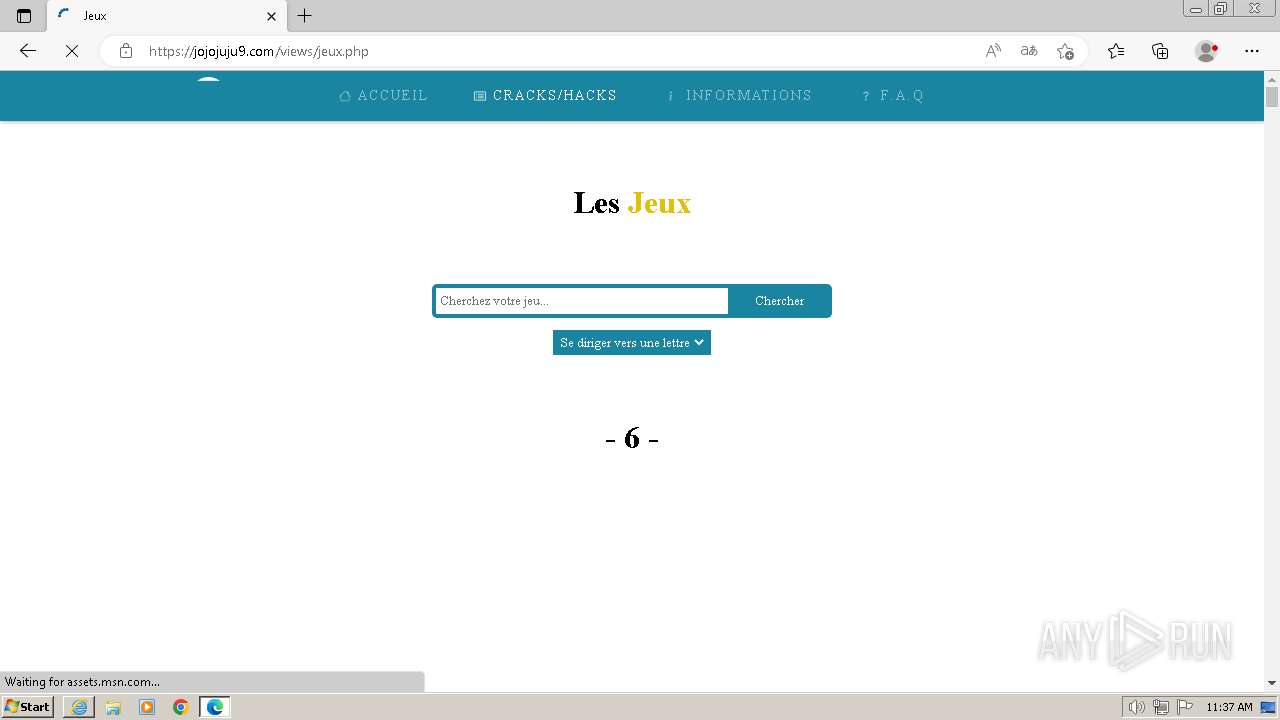Close the Jeux tab
This screenshot has width=1280, height=720.
coord(271,16)
